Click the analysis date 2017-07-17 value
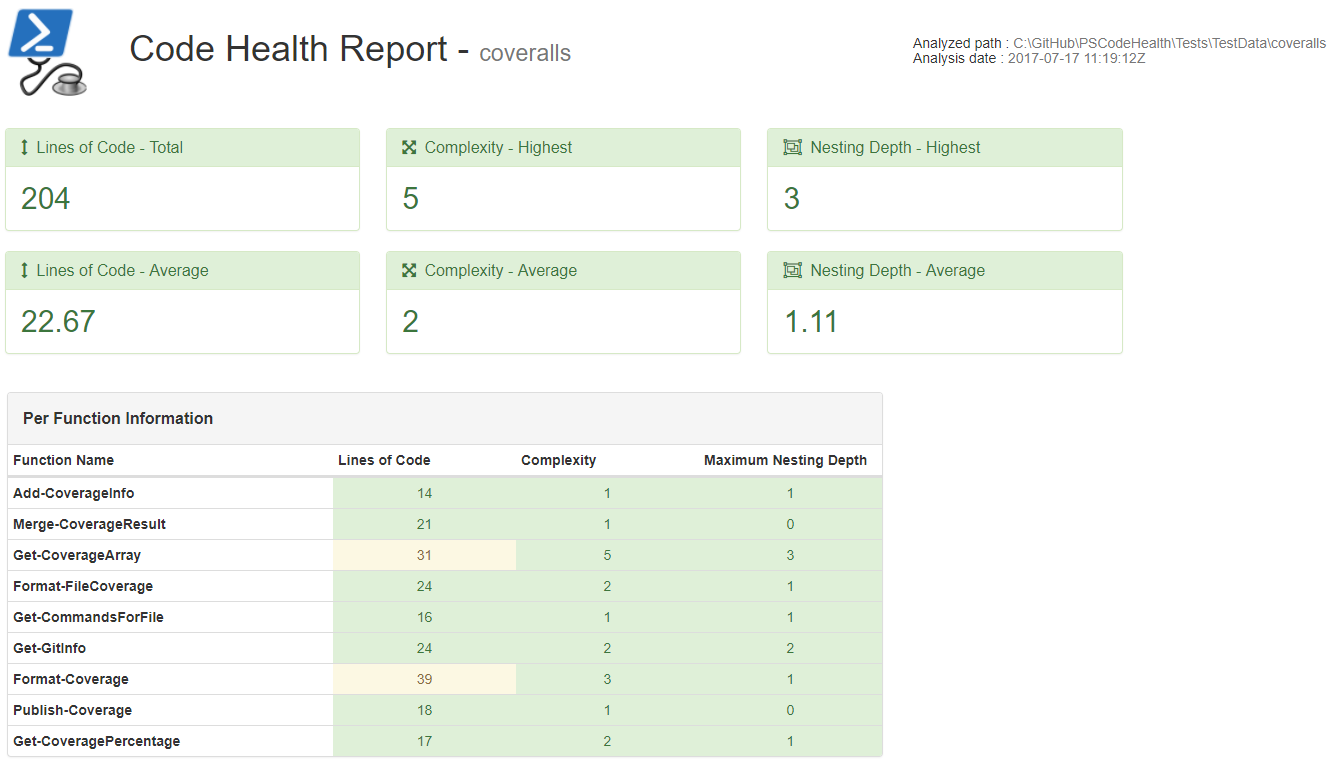 point(1076,58)
